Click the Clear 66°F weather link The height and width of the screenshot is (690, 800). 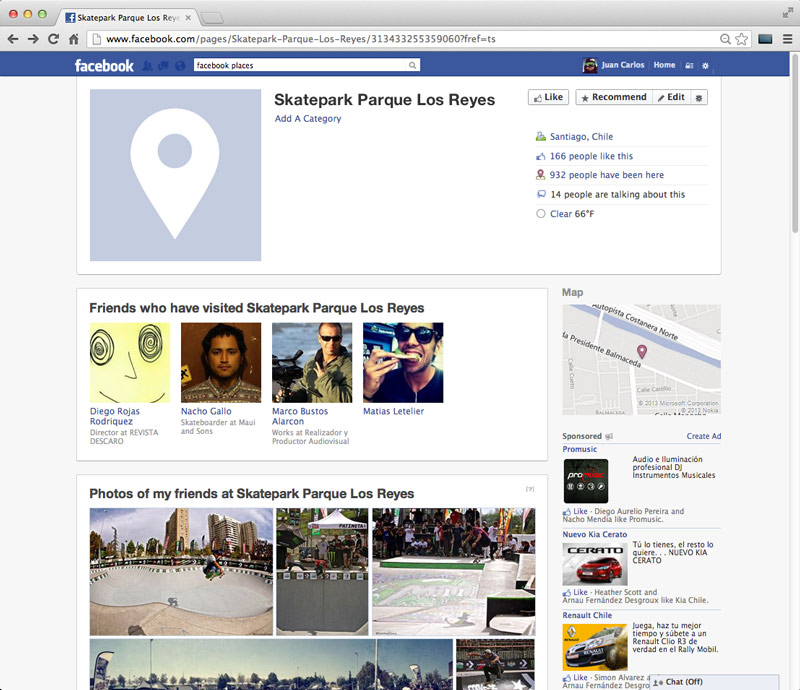coord(572,214)
